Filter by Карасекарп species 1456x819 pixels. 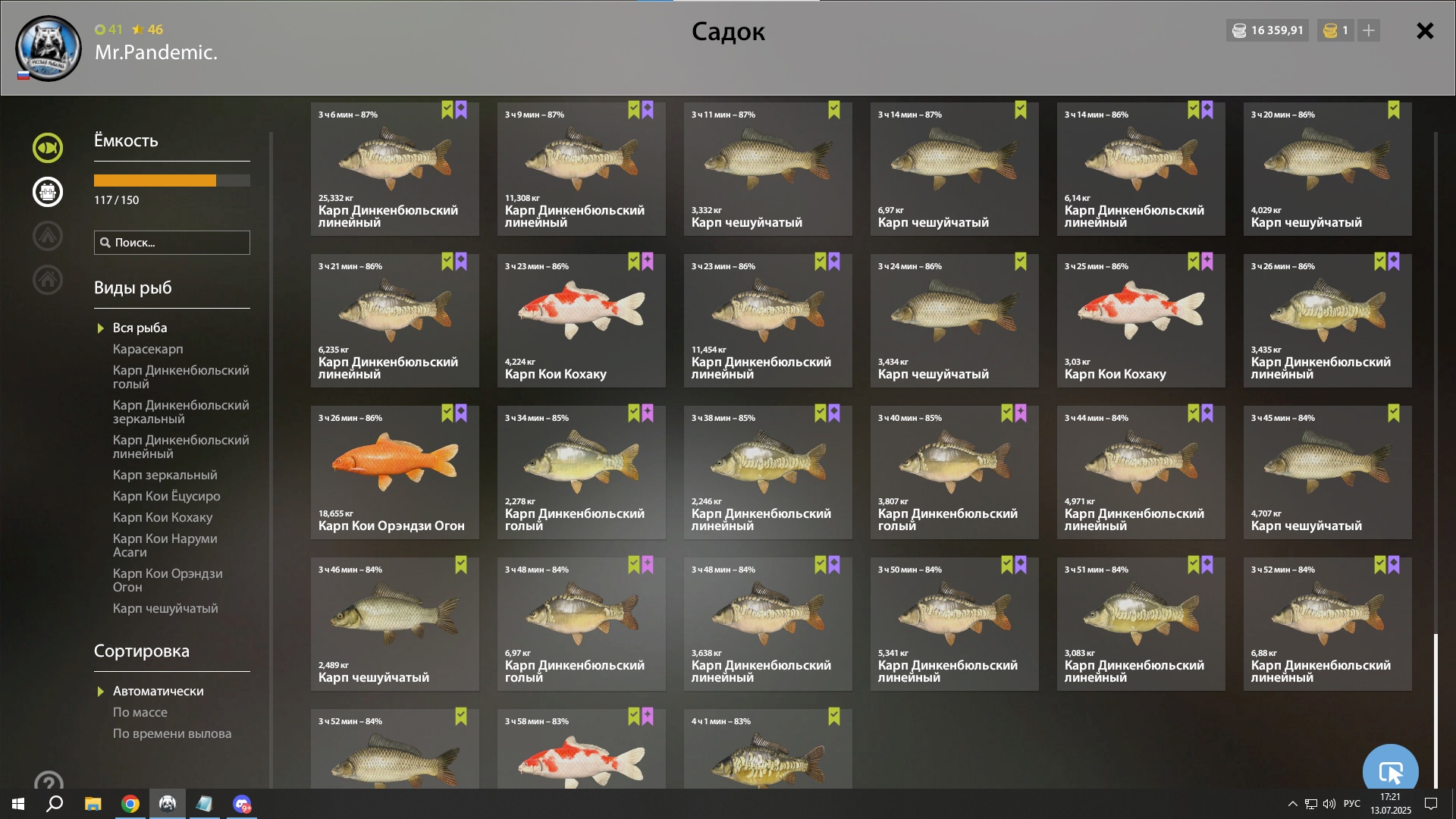[148, 349]
